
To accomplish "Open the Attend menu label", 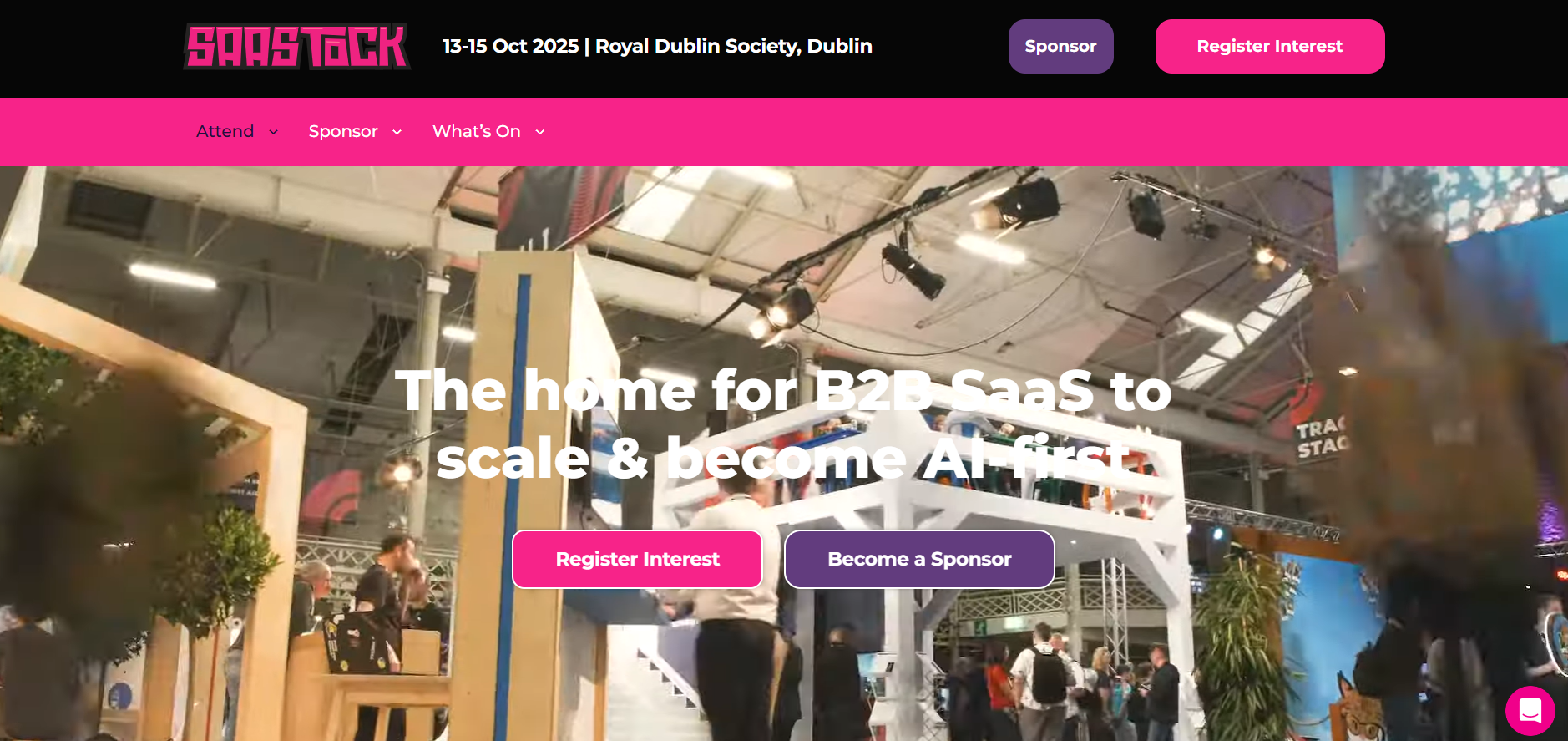I will coord(225,131).
